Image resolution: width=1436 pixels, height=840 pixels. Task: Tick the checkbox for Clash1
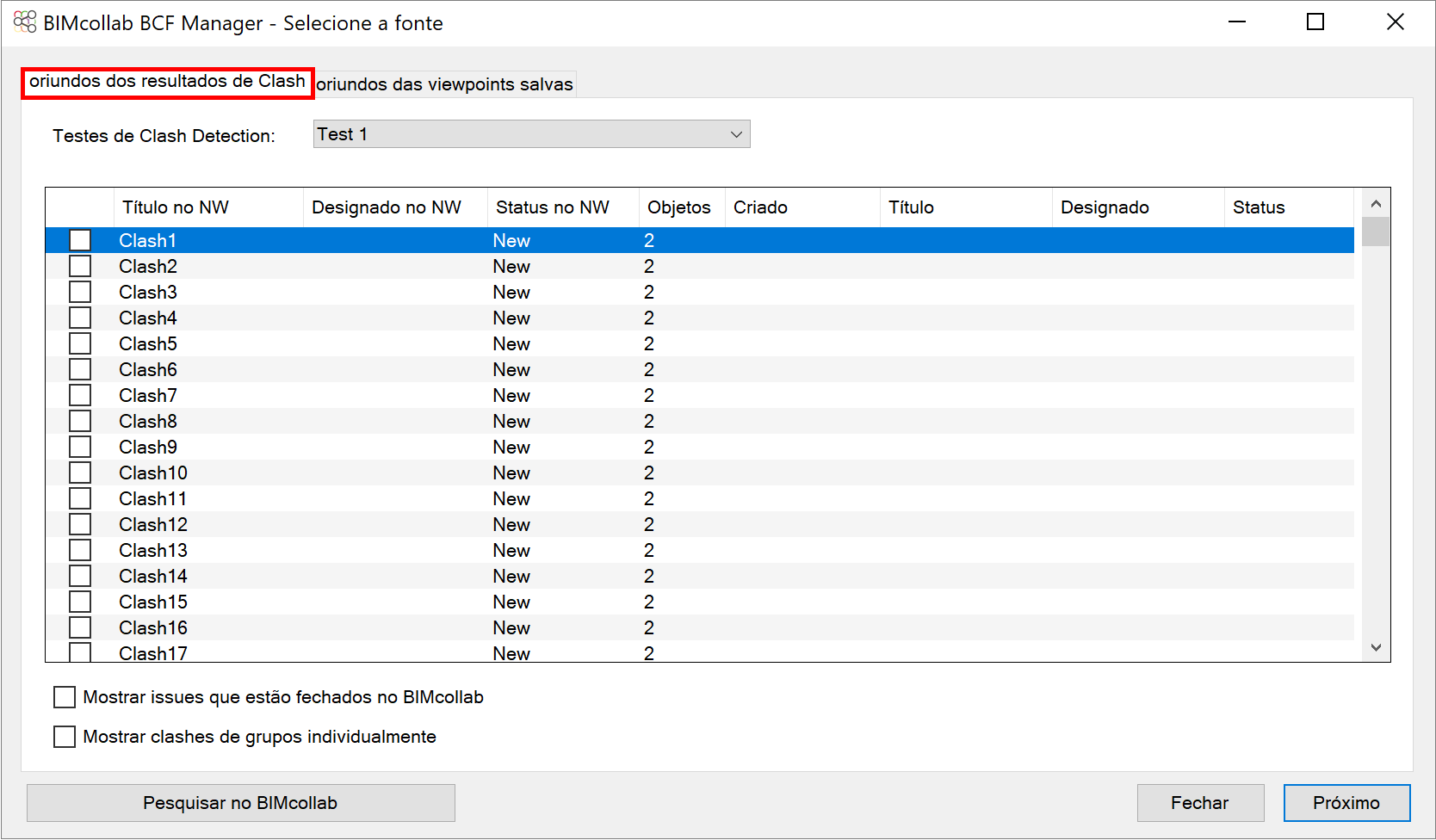pyautogui.click(x=80, y=240)
